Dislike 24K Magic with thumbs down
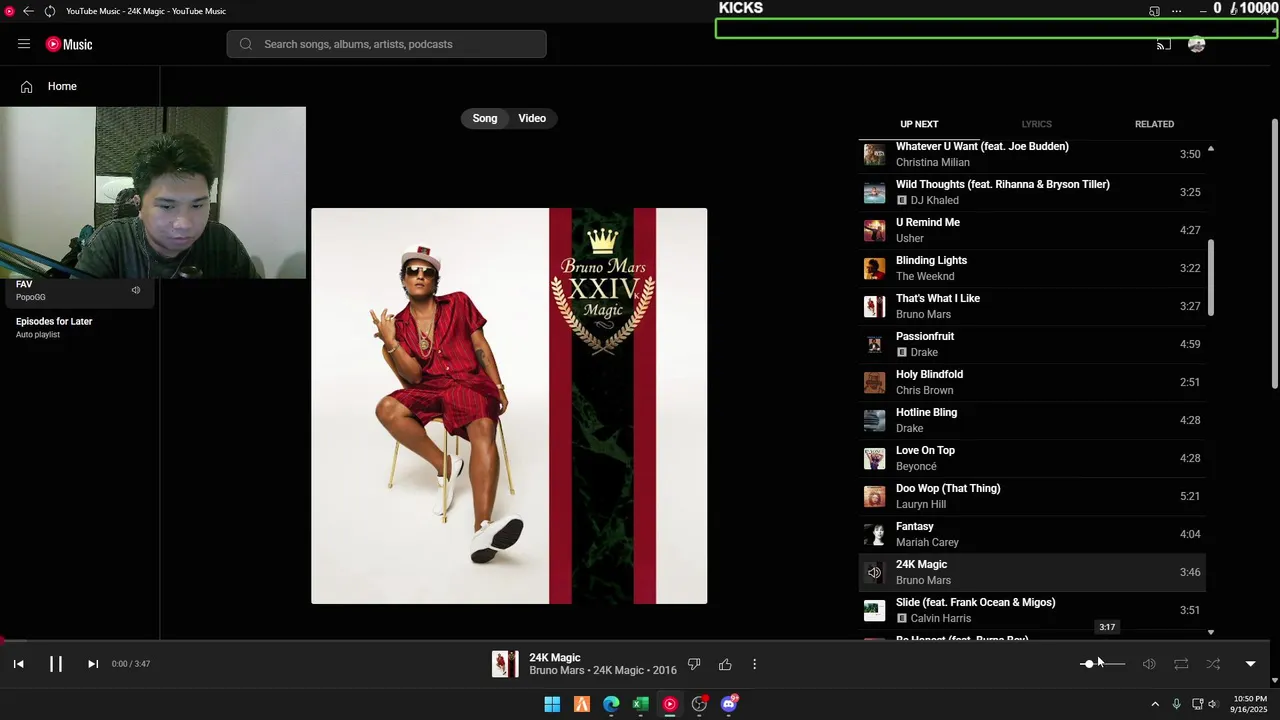Screen dimensions: 1280x720 pyautogui.click(x=694, y=664)
